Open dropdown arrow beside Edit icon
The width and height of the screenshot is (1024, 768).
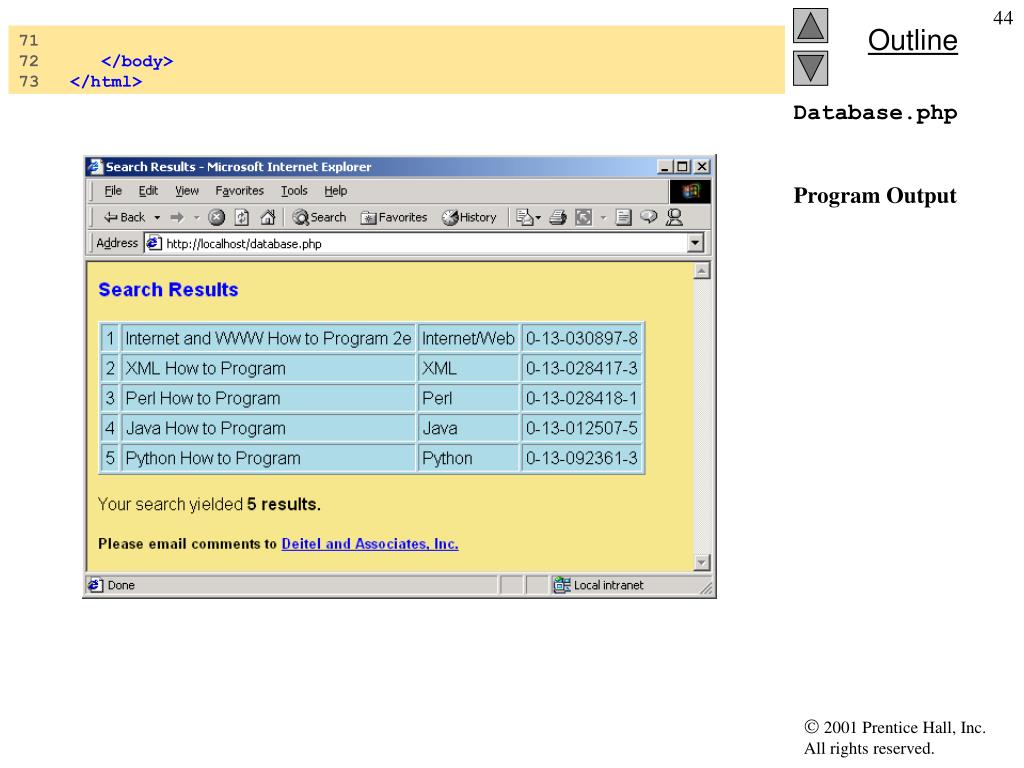tap(603, 217)
